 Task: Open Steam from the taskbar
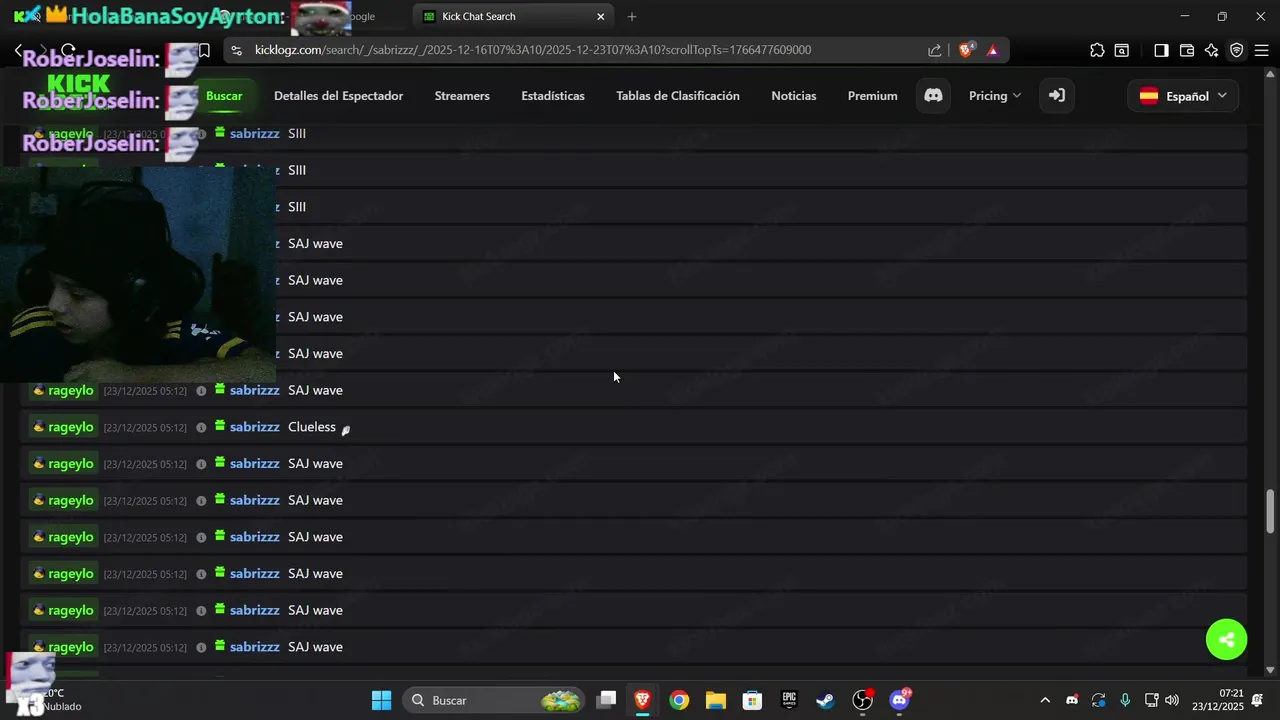coord(825,700)
